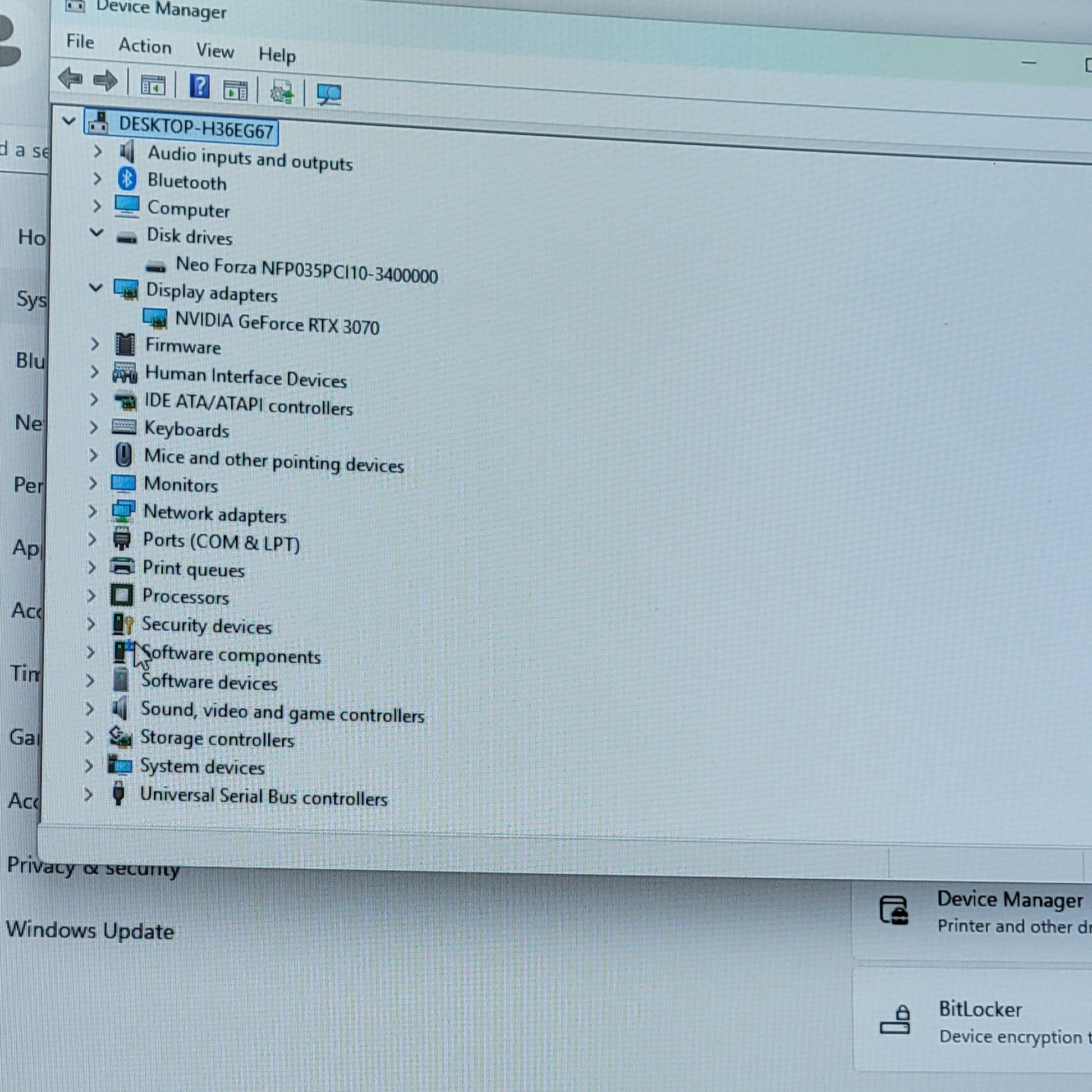Collapse the Disk drives category
The height and width of the screenshot is (1092, 1092).
coord(97,233)
